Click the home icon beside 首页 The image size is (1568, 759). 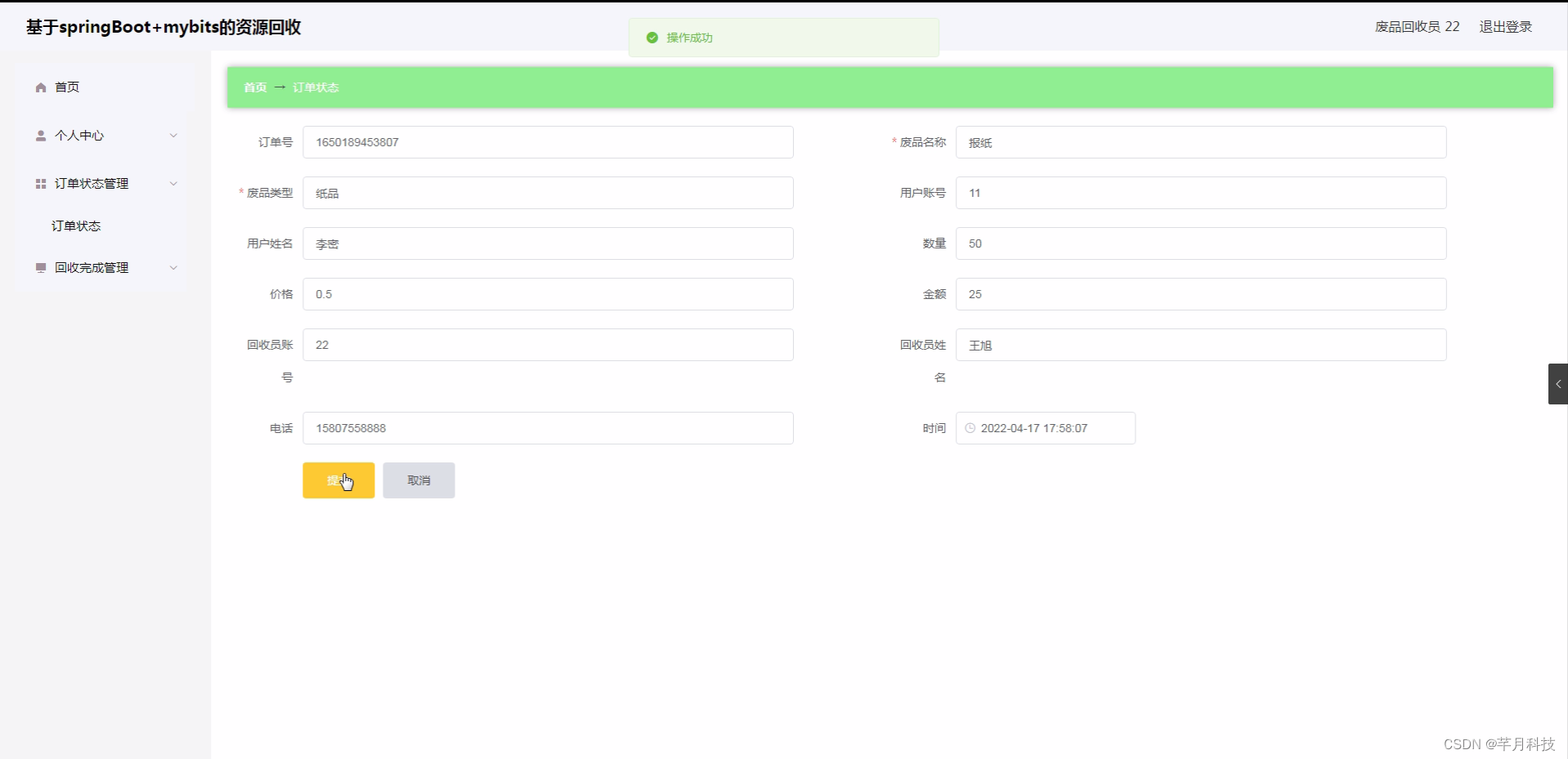39,87
